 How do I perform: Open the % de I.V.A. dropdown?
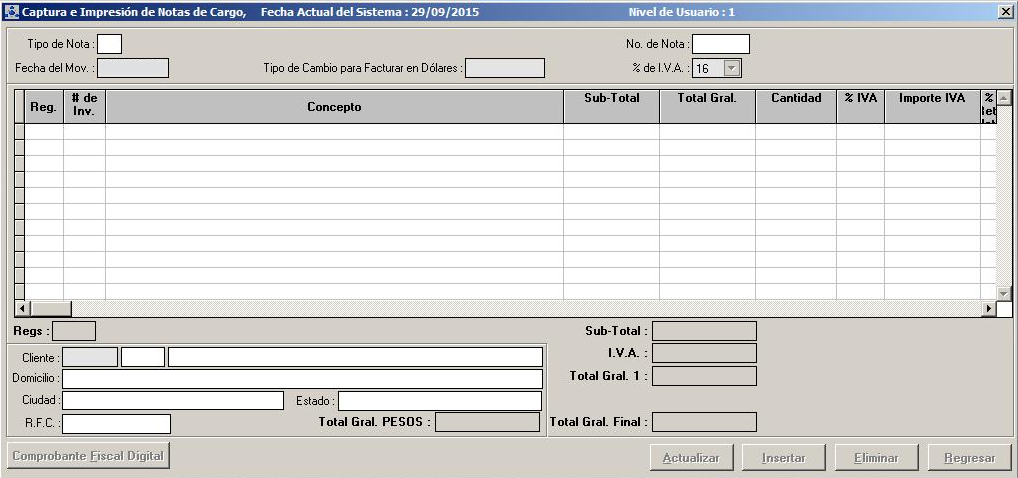(x=732, y=68)
